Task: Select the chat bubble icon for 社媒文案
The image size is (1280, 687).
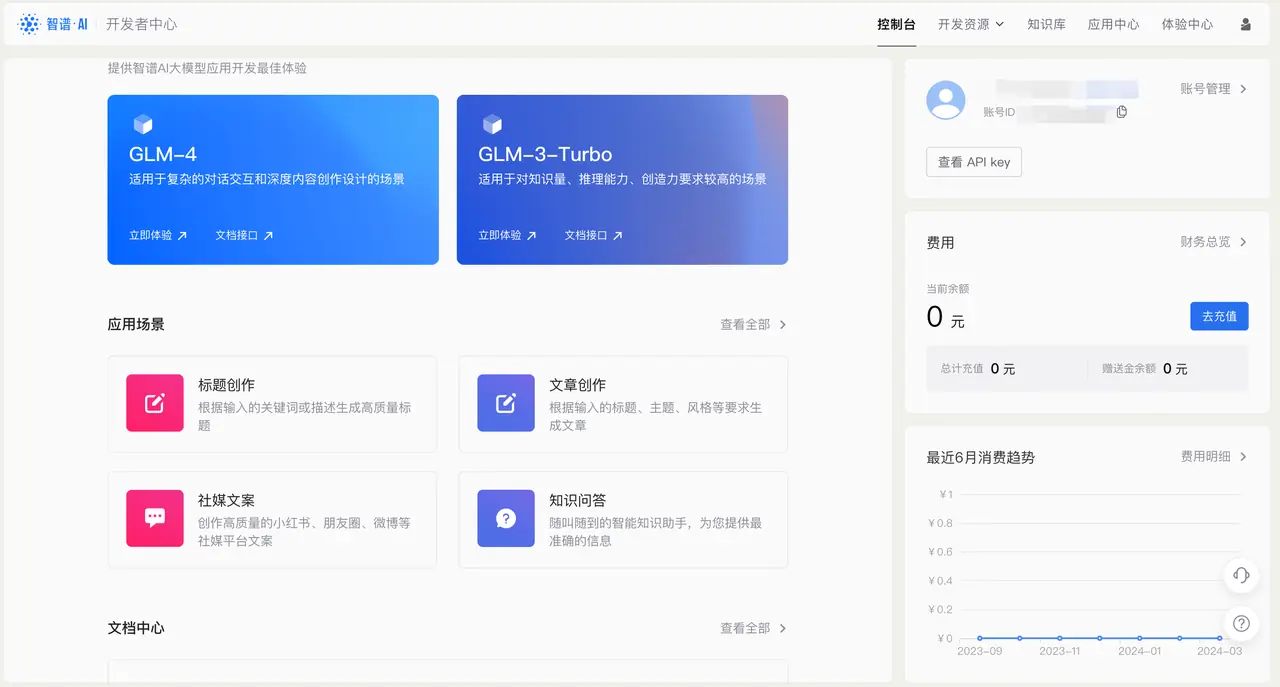Action: [154, 518]
